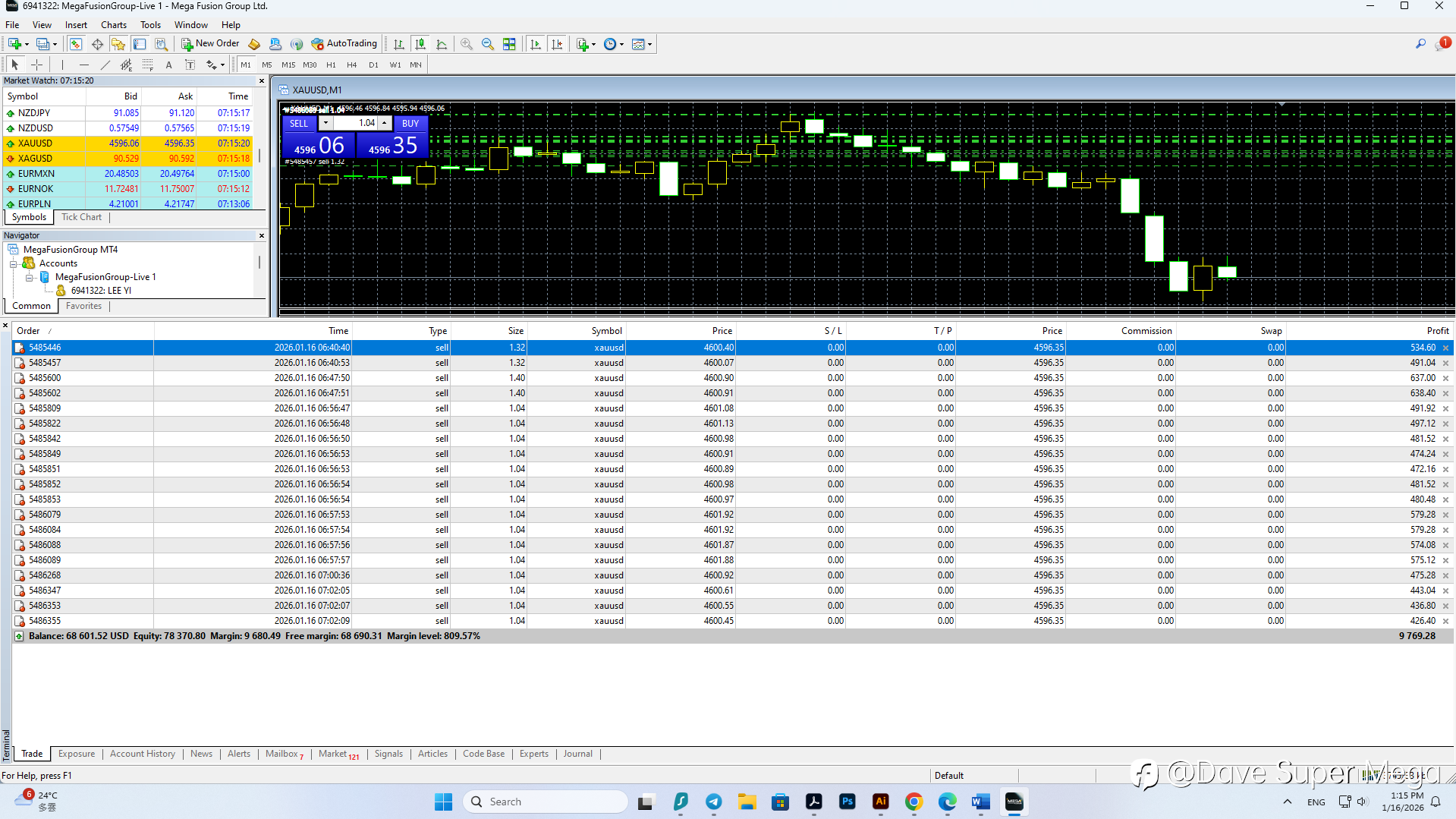Switch to the Account History tab
The height and width of the screenshot is (819, 1456).
pyautogui.click(x=142, y=754)
